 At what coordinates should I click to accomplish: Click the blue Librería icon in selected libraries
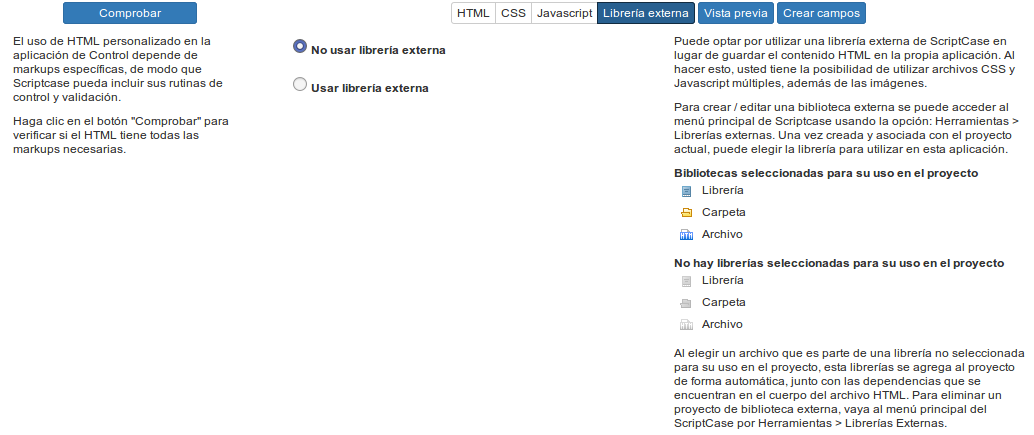686,190
